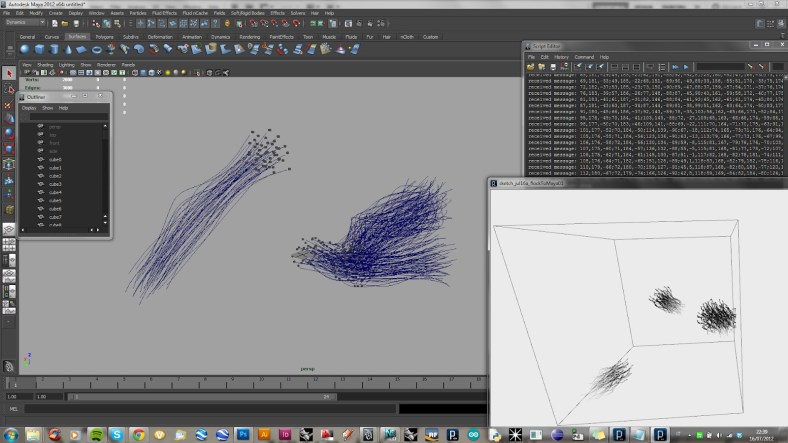Select cube0 in the Outliner list
Viewport: 788px width, 443px height.
55,159
